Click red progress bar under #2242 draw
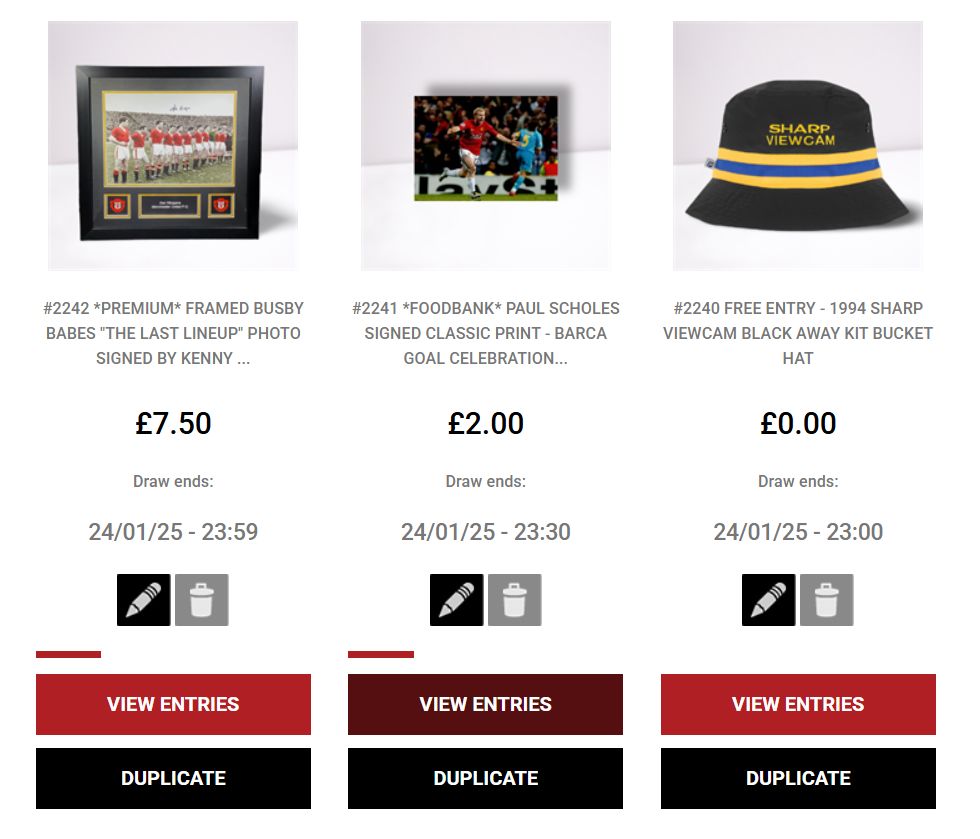The height and width of the screenshot is (839, 980). tap(68, 655)
